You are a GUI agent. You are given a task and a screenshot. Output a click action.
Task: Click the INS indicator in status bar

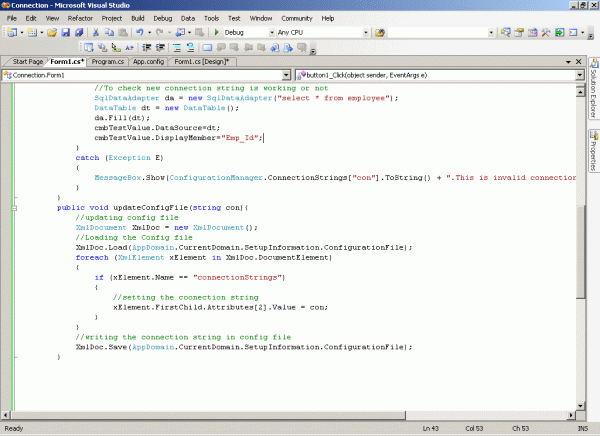click(x=582, y=428)
